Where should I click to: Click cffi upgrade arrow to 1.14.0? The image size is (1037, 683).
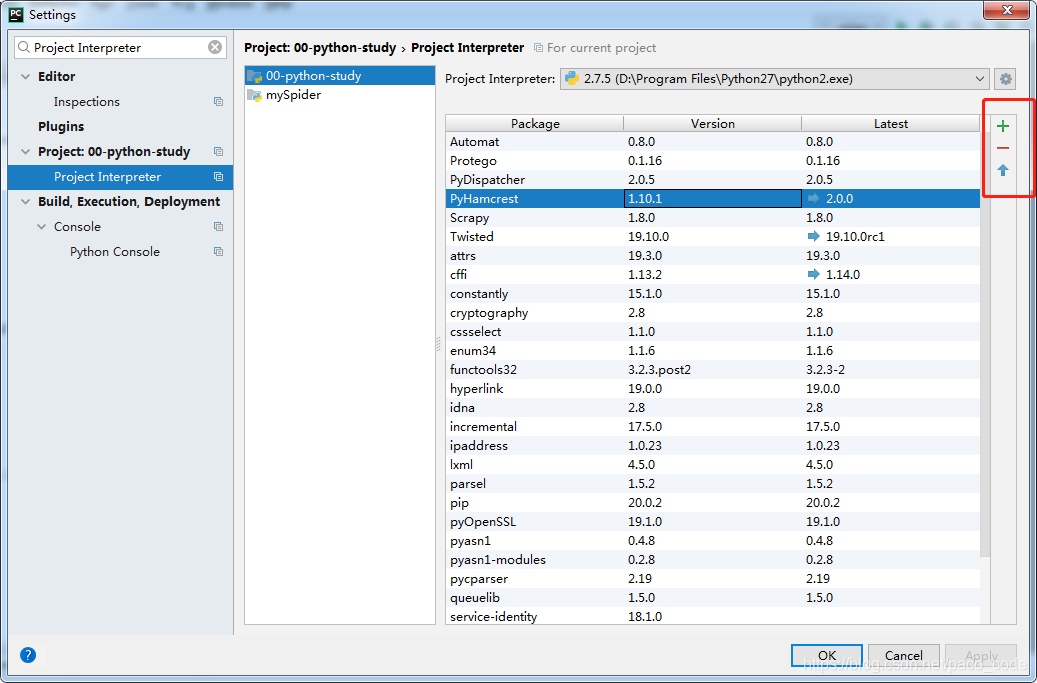tap(813, 274)
